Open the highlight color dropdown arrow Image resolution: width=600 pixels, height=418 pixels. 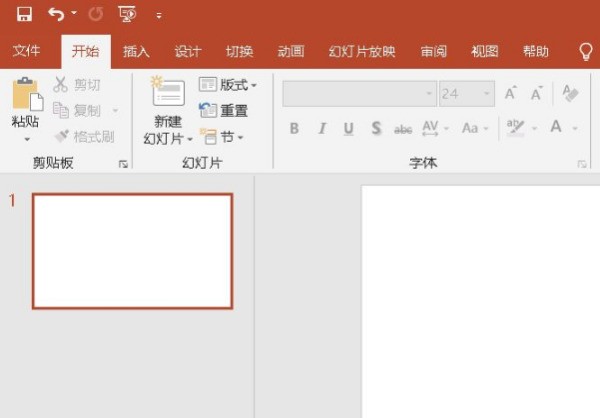click(x=535, y=128)
